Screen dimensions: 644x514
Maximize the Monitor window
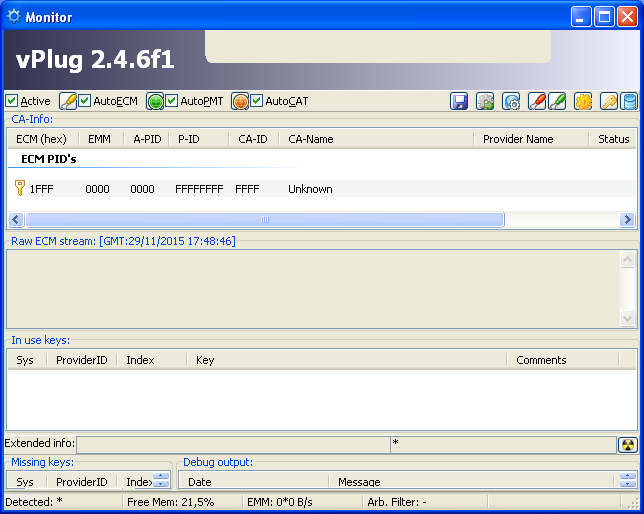pyautogui.click(x=604, y=17)
